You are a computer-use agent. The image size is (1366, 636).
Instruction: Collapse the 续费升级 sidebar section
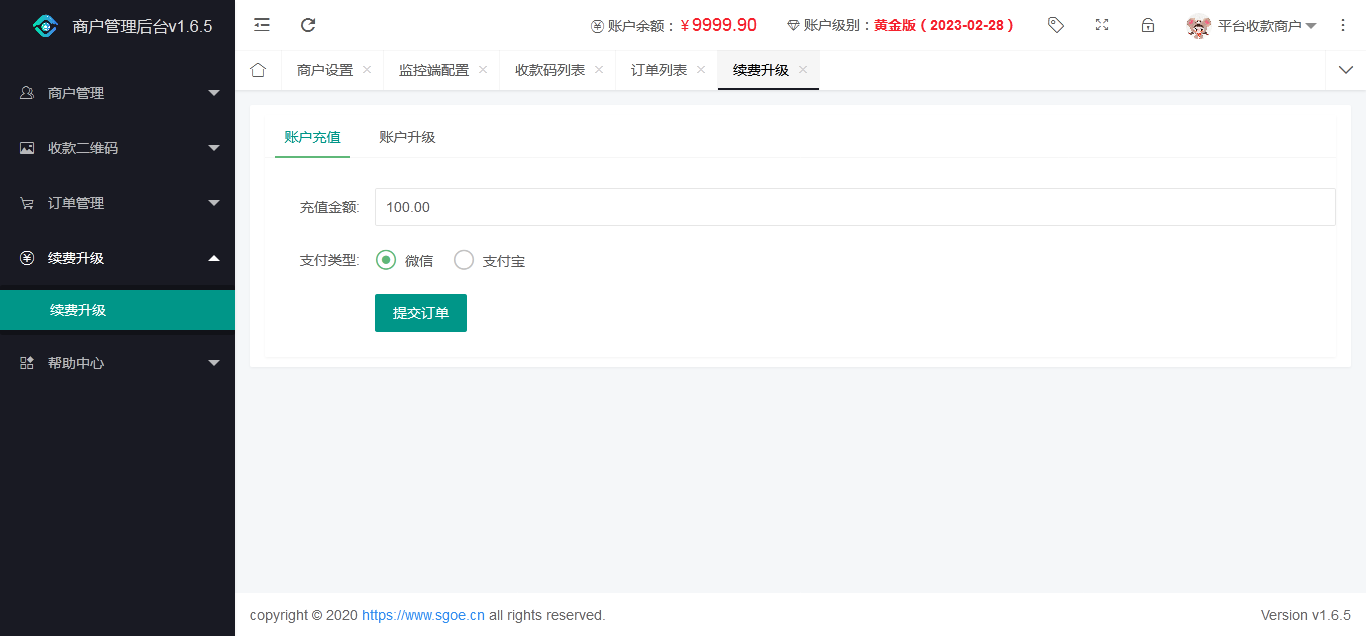118,257
